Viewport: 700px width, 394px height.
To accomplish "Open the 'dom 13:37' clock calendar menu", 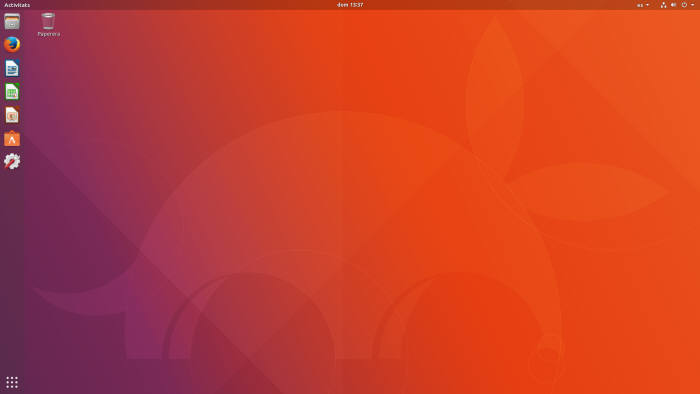I will [x=350, y=5].
